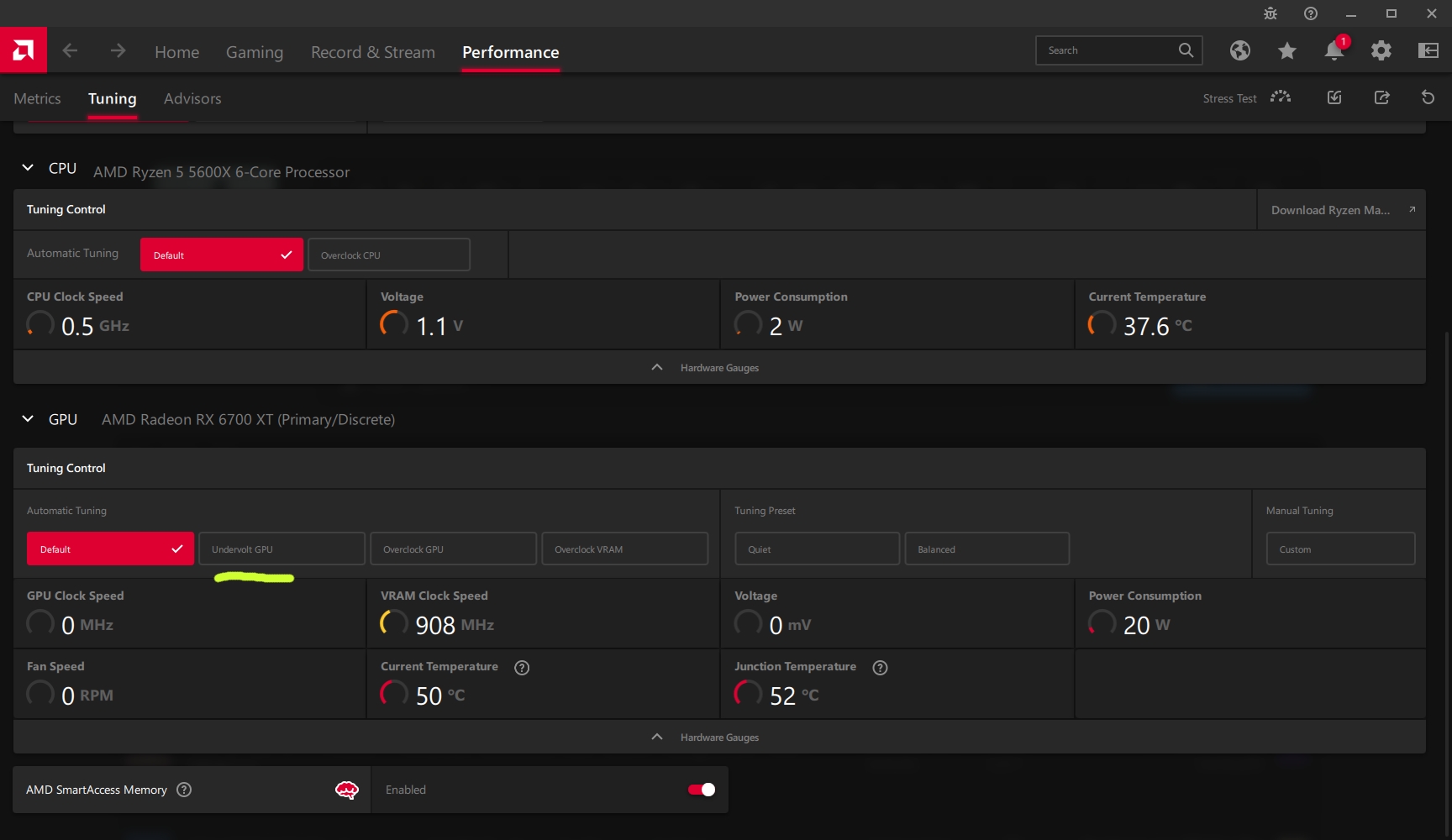Screen dimensions: 1452x840
Task: Toggle the sidebar panel icon
Action: click(x=1428, y=51)
